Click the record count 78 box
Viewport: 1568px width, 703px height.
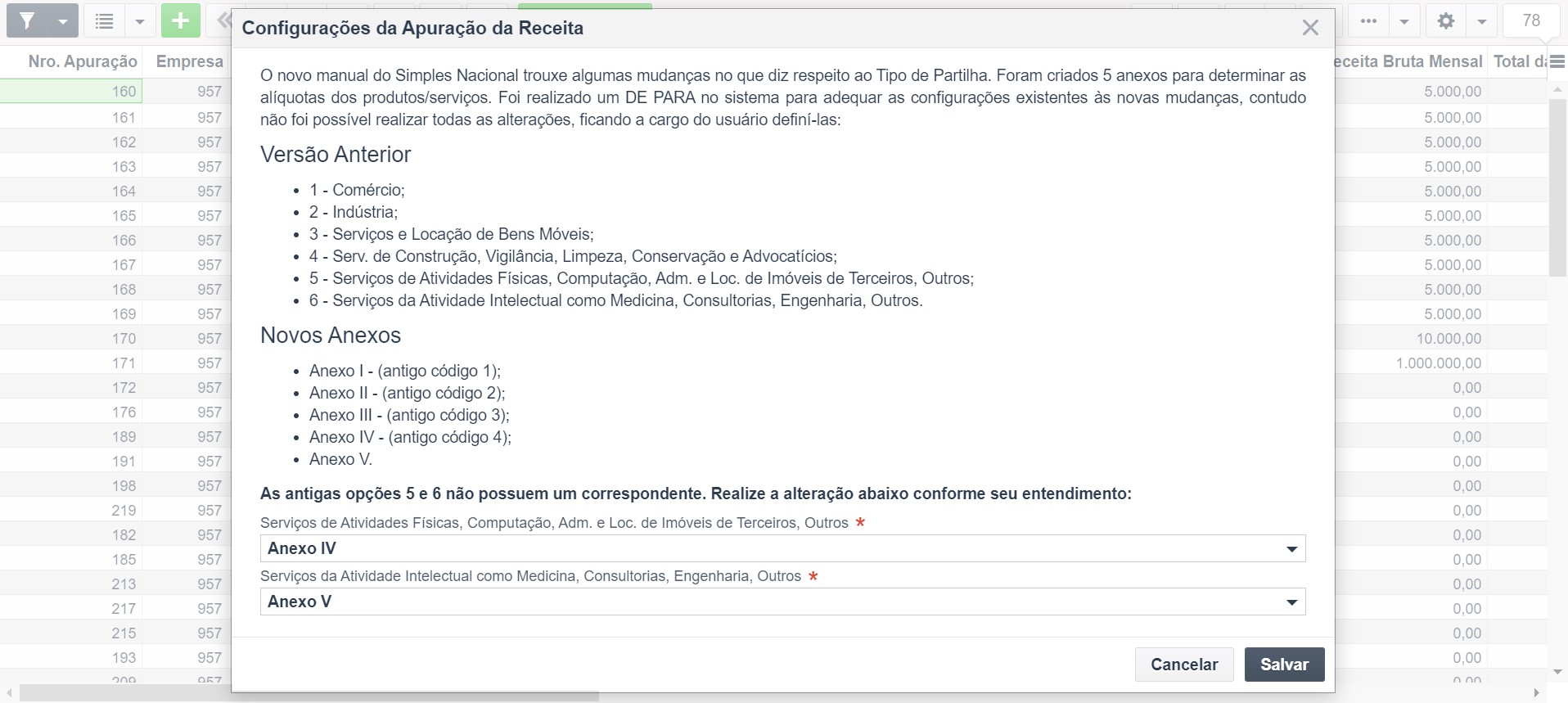tap(1530, 21)
